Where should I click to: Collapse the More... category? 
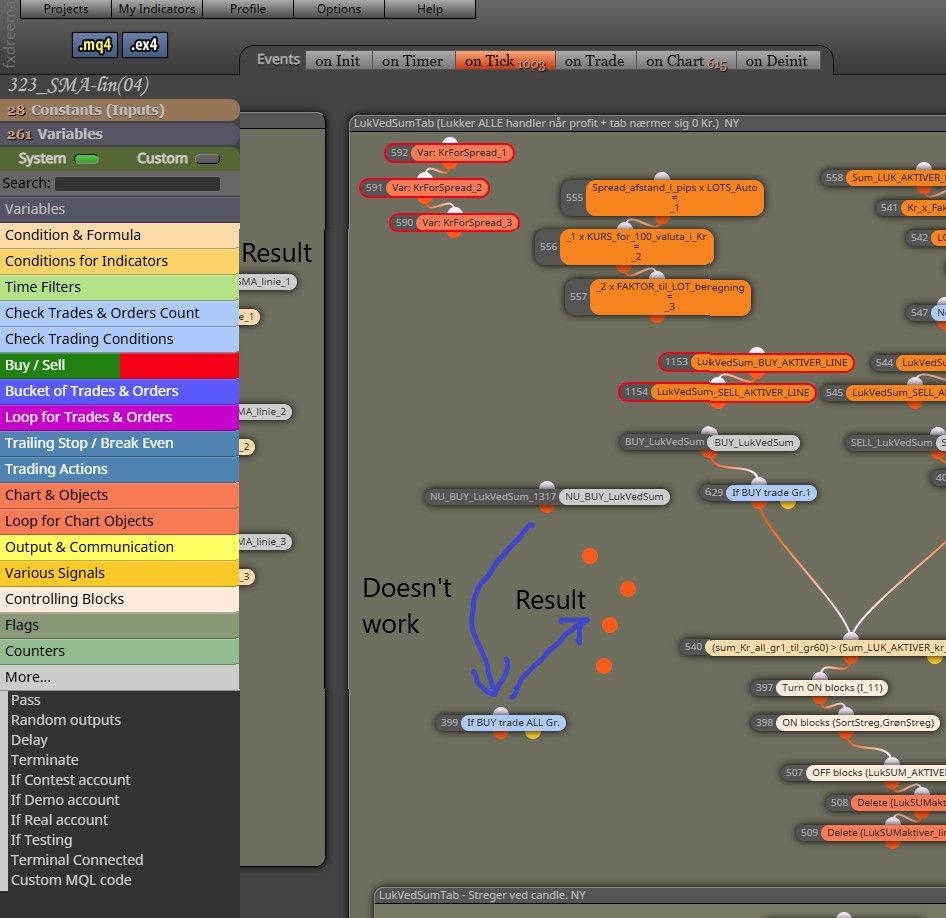(119, 677)
